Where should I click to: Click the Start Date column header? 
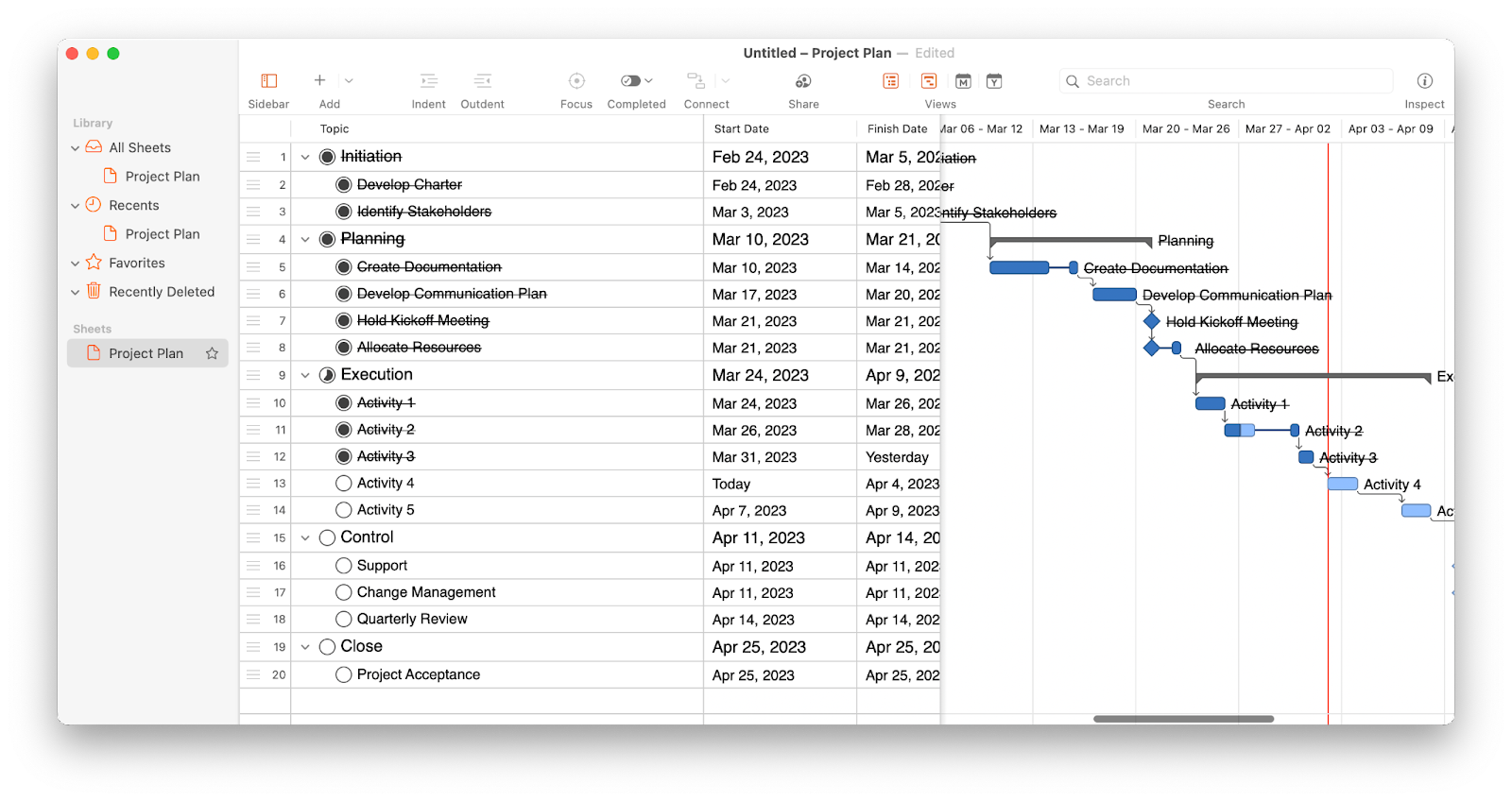(x=780, y=129)
